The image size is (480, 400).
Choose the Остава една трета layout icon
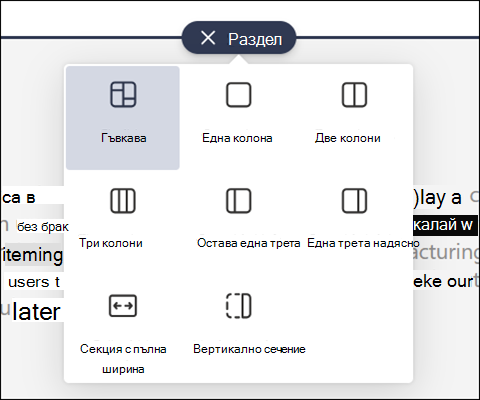tap(239, 201)
